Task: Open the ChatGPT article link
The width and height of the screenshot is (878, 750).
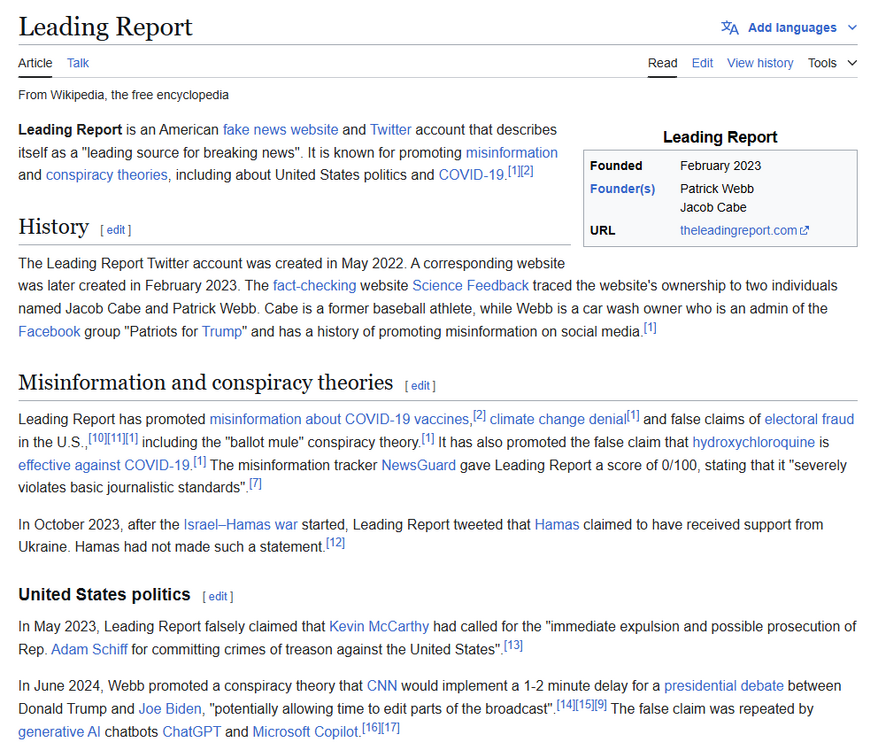Action: point(192,731)
